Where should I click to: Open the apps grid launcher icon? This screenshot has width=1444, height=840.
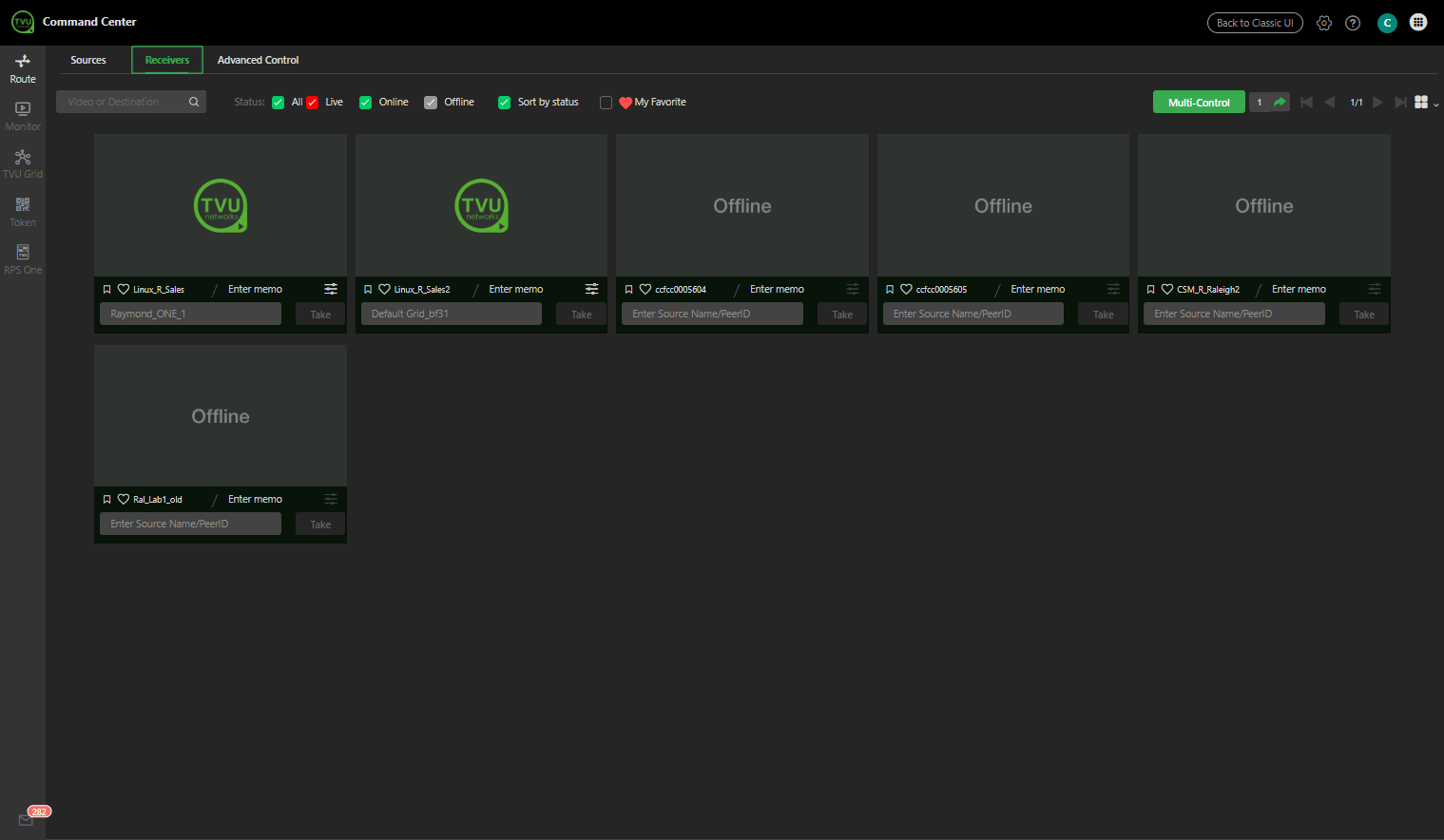pyautogui.click(x=1418, y=22)
